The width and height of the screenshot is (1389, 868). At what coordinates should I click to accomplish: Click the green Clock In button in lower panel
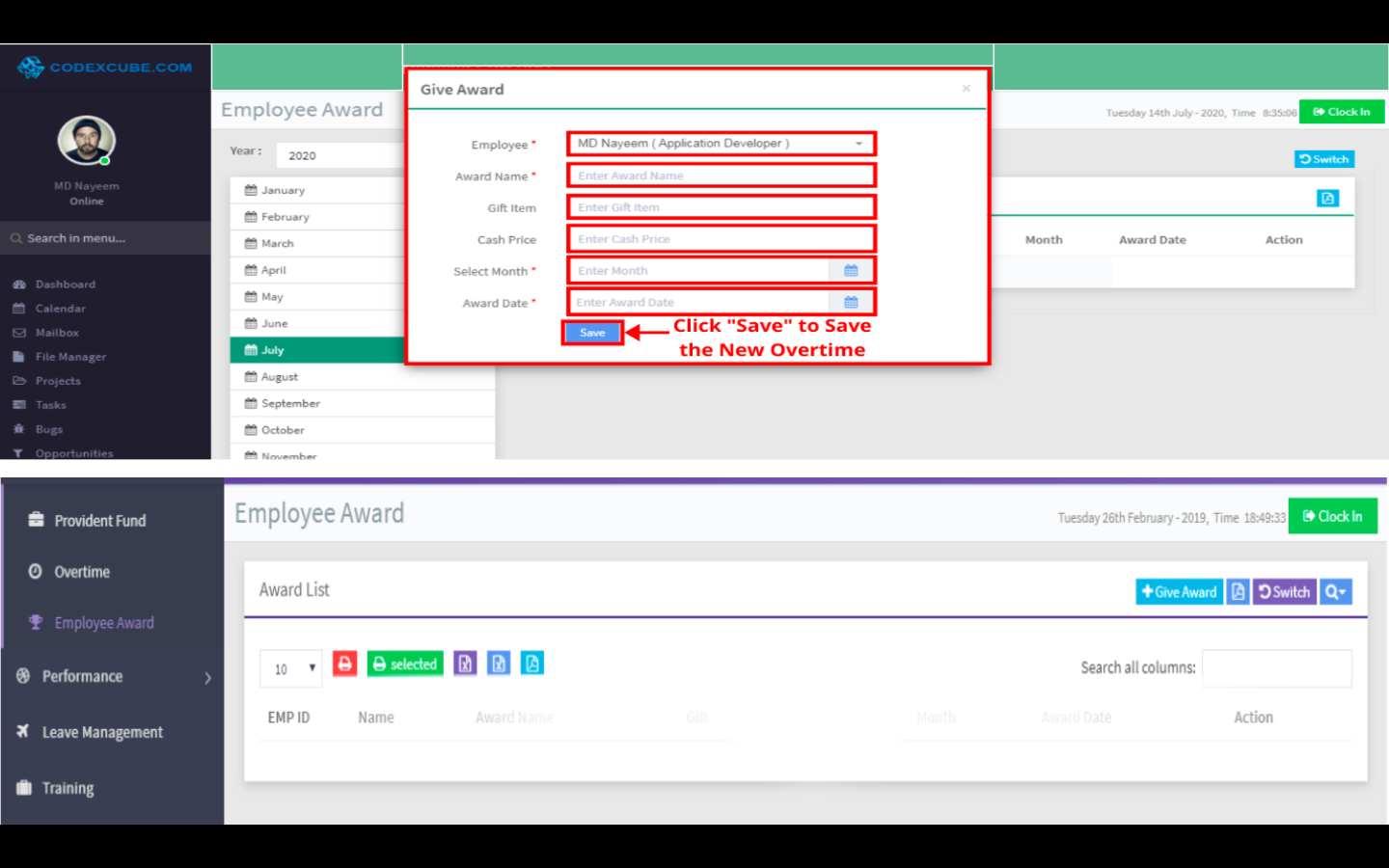[x=1332, y=517]
